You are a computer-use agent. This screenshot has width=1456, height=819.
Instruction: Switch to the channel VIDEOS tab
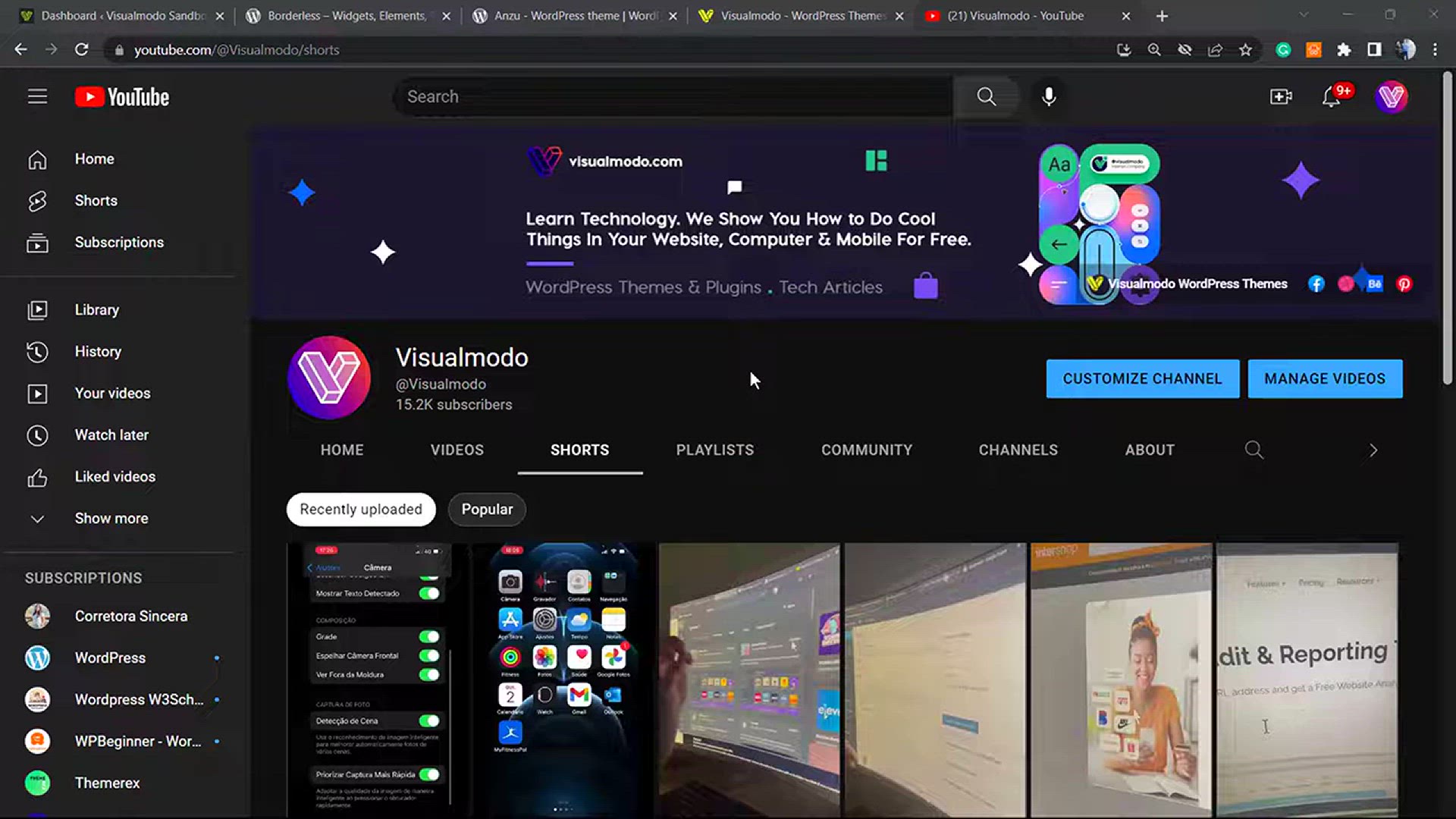pyautogui.click(x=457, y=450)
